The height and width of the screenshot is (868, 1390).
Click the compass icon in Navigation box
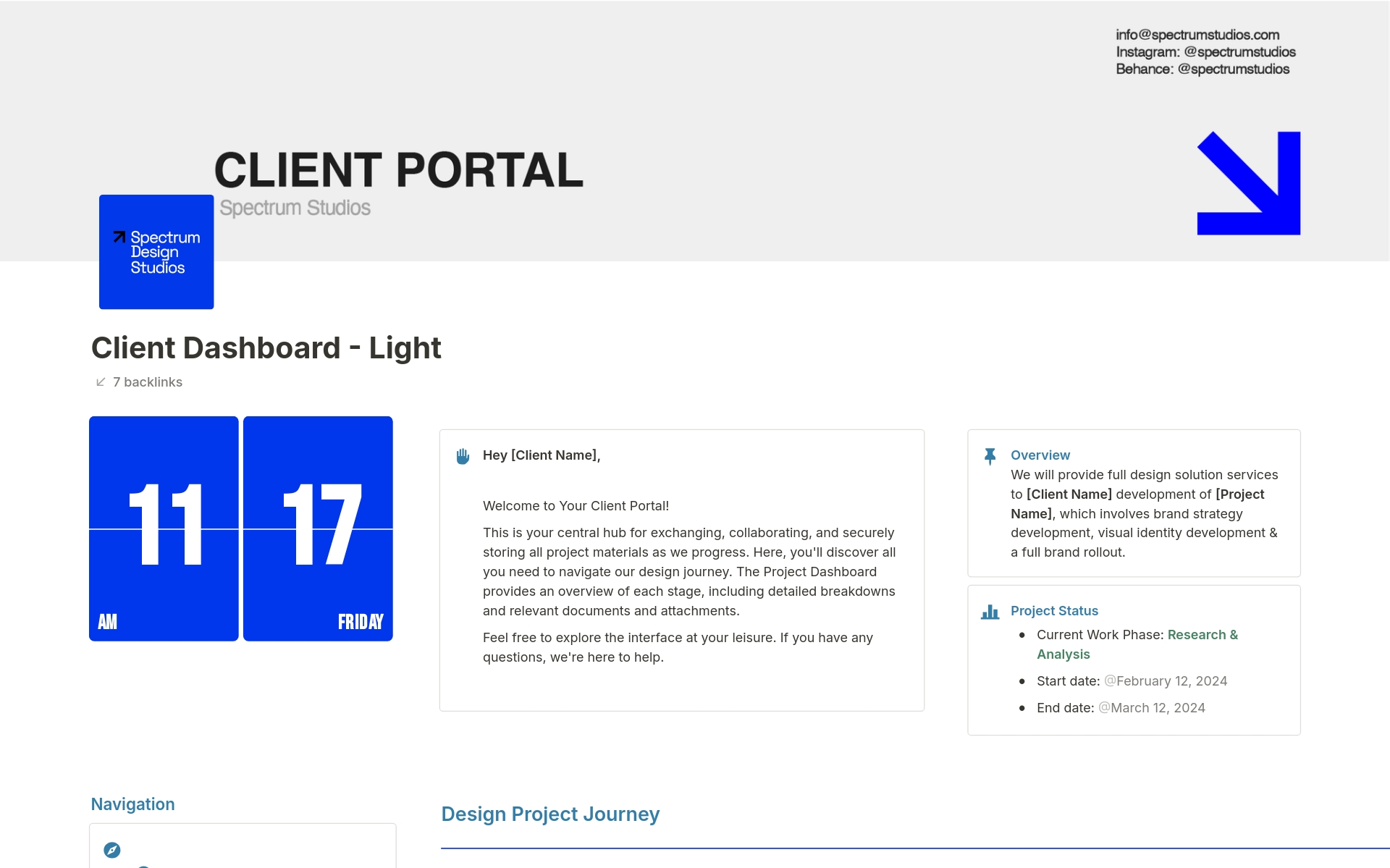click(x=112, y=850)
